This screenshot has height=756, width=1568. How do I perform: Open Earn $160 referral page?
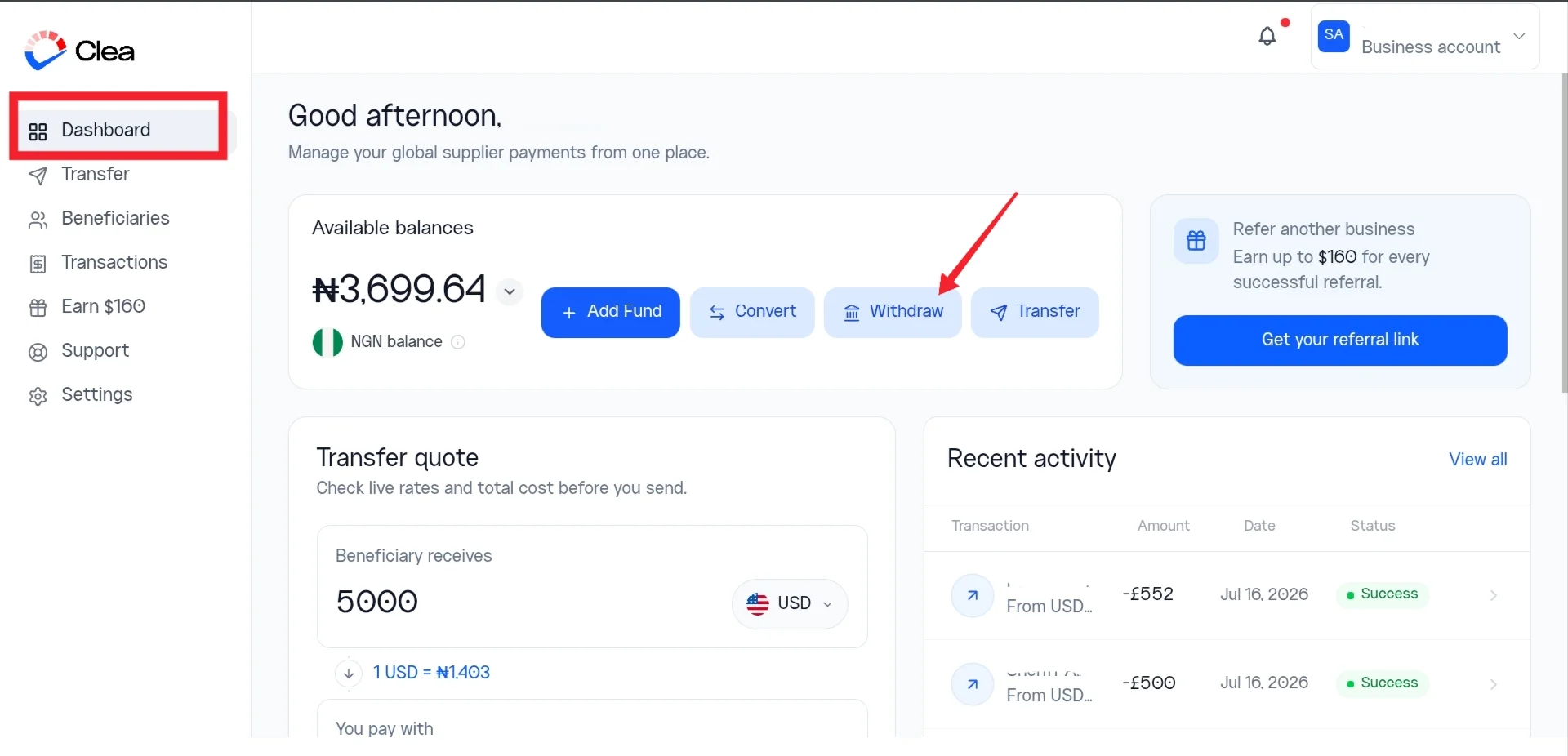(87, 307)
